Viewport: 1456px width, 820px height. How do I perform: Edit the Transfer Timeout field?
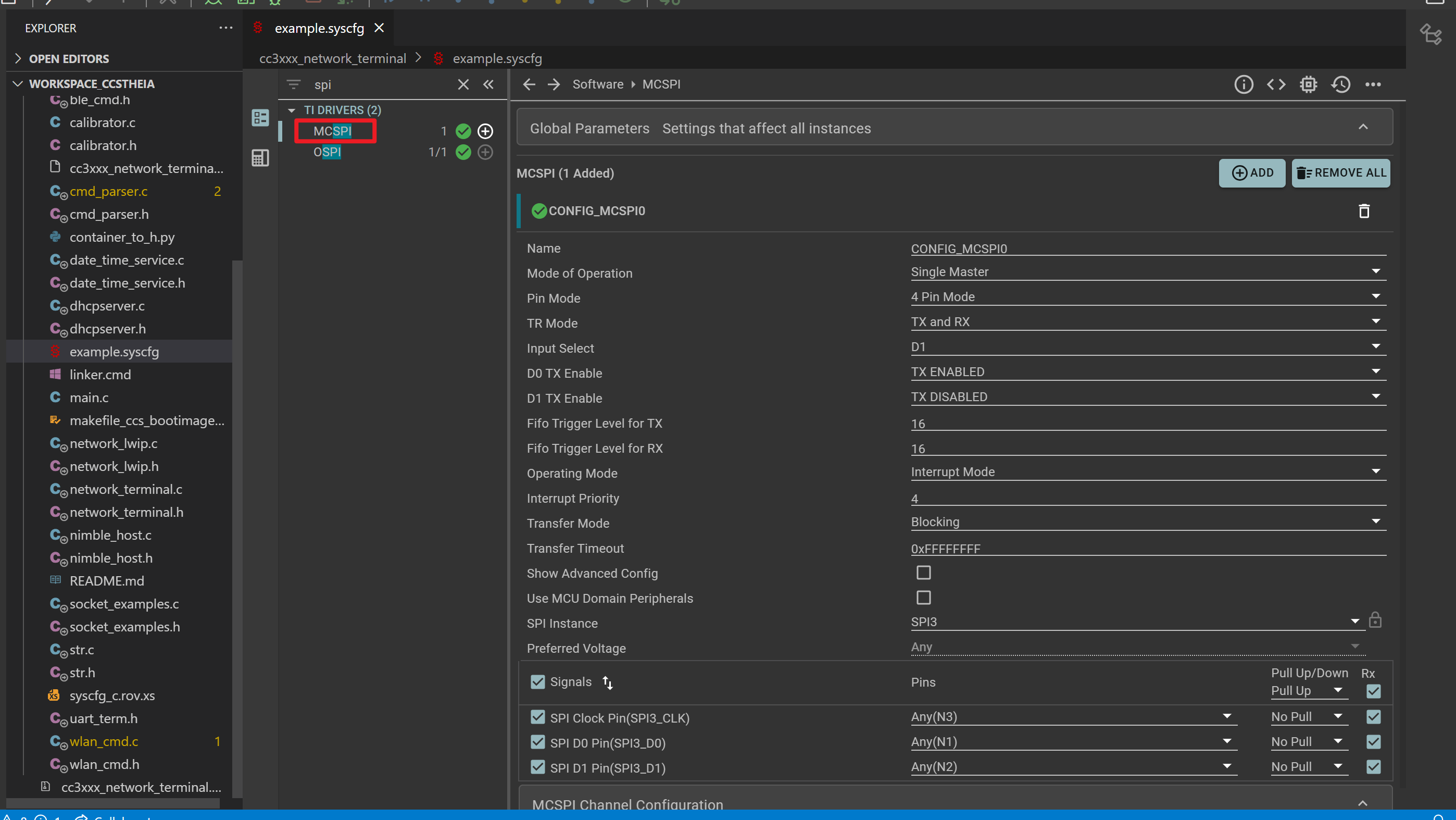pyautogui.click(x=1148, y=548)
